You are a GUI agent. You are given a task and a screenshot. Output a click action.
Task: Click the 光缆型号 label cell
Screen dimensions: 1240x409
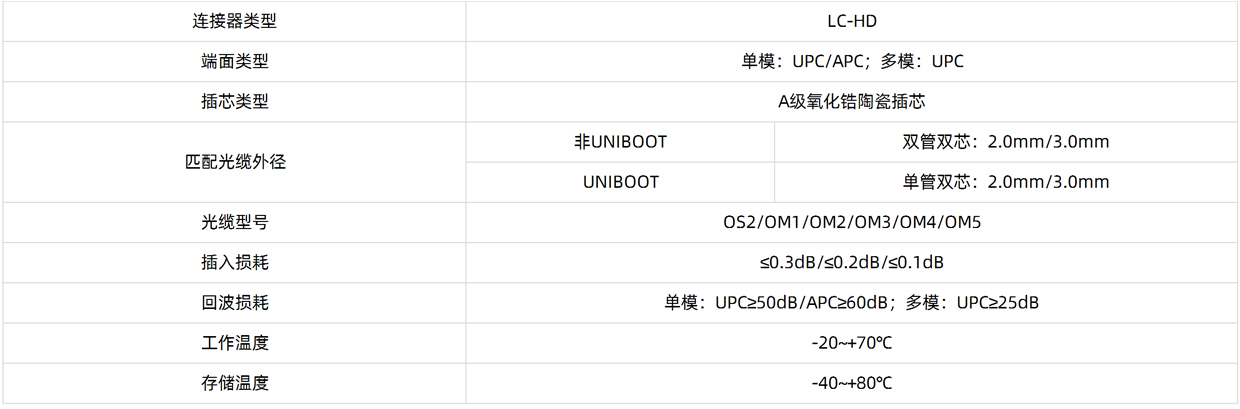tap(234, 222)
